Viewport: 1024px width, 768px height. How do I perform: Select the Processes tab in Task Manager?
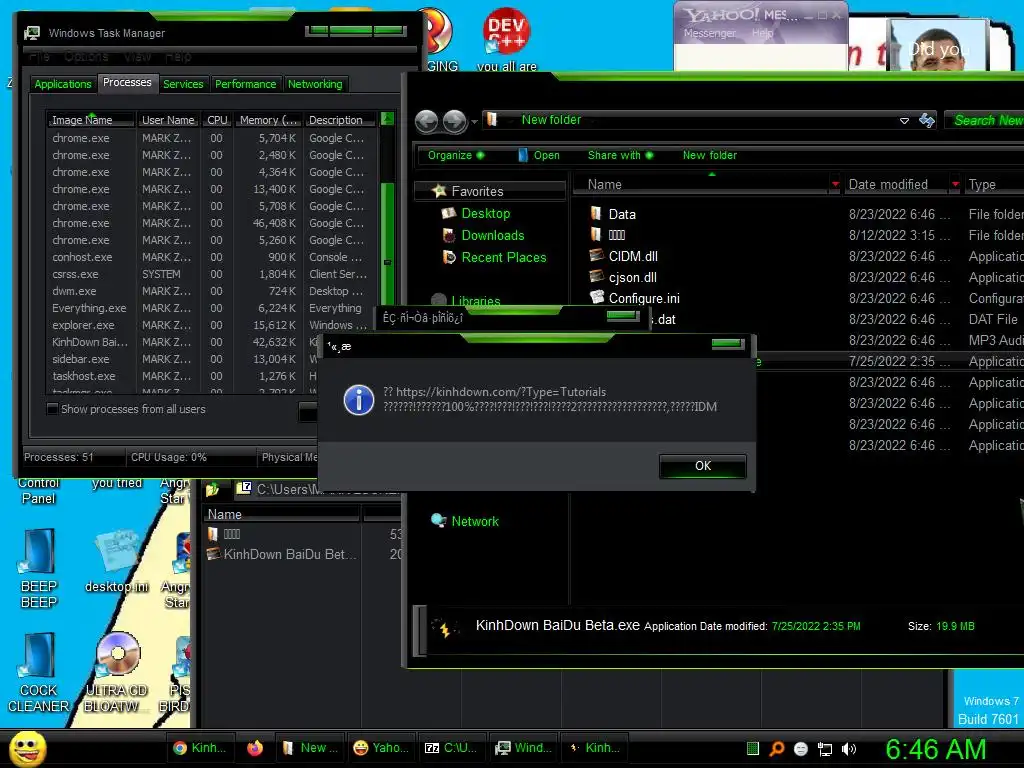[x=127, y=82]
